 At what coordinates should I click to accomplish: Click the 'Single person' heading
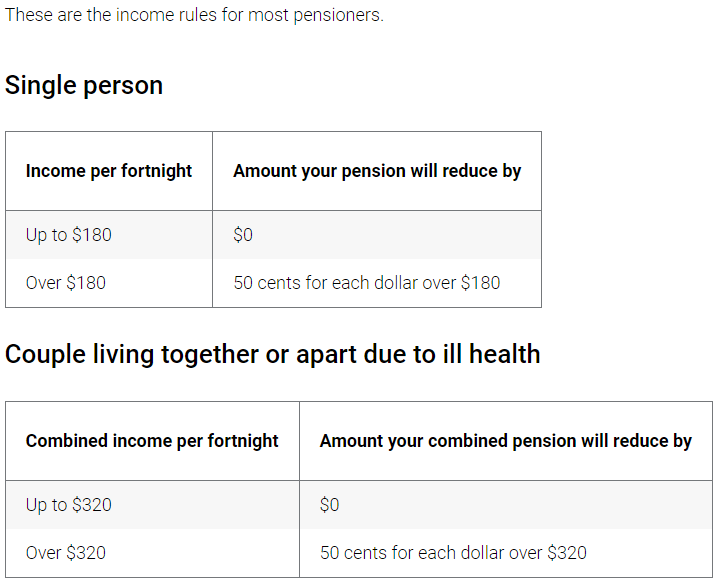click(x=84, y=86)
